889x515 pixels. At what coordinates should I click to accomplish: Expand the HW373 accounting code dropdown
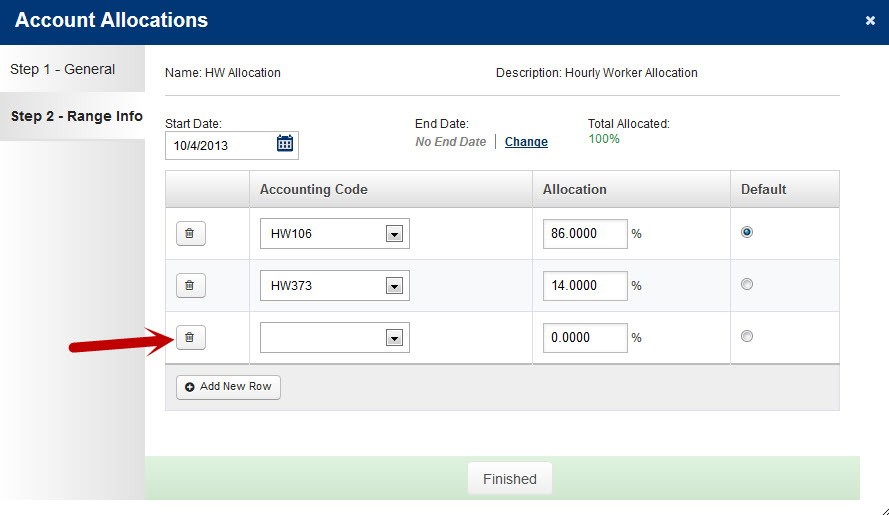394,286
